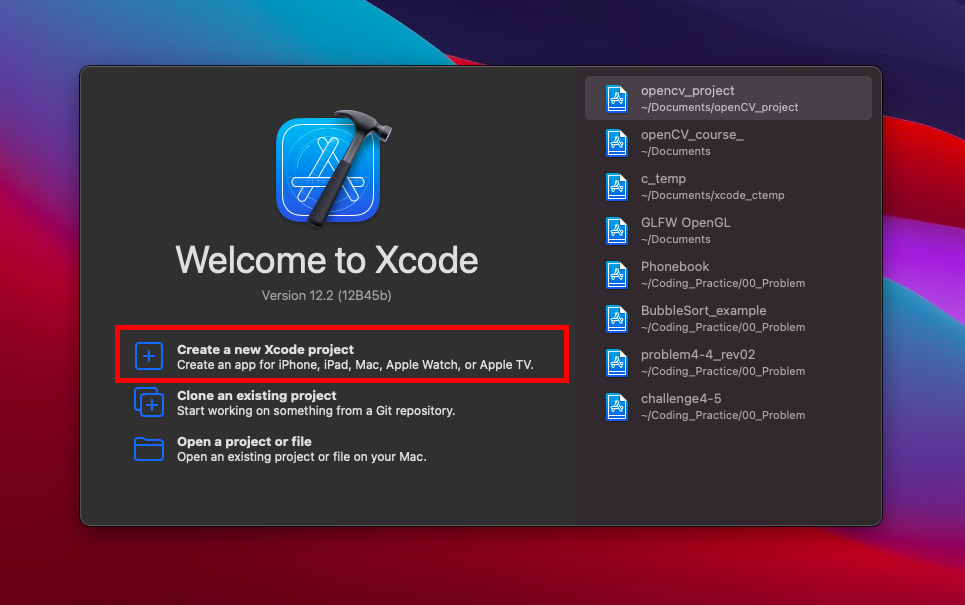
Task: Open recent project c_temp
Action: [x=728, y=186]
